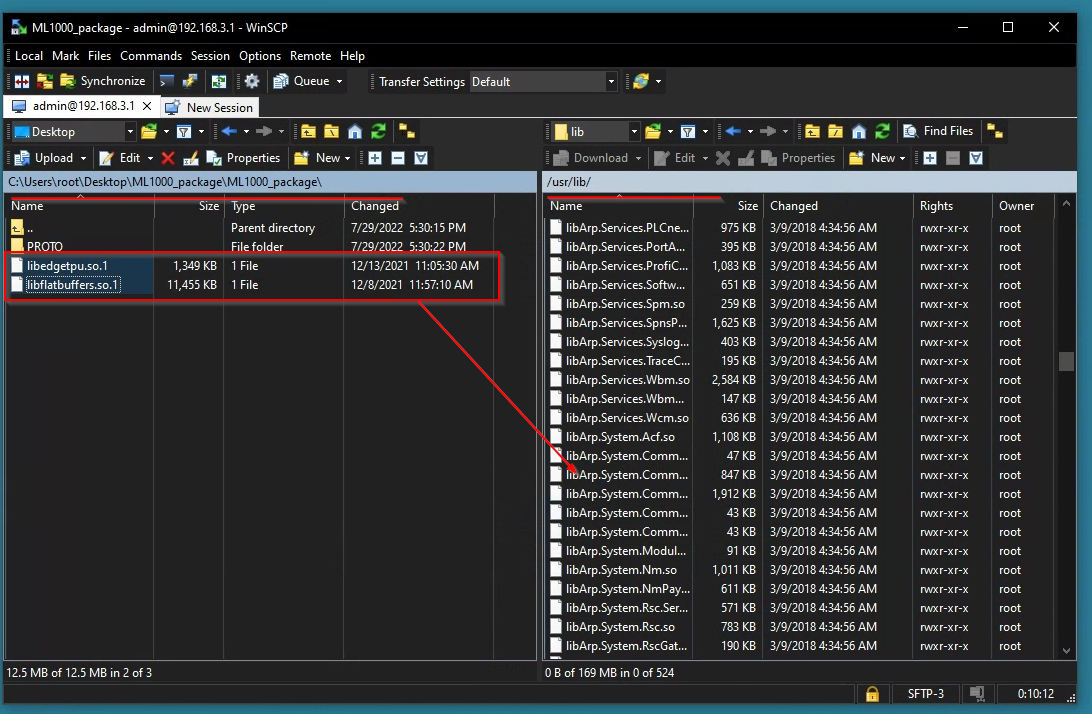Click the local rename icon
This screenshot has height=714, width=1092.
coord(190,158)
